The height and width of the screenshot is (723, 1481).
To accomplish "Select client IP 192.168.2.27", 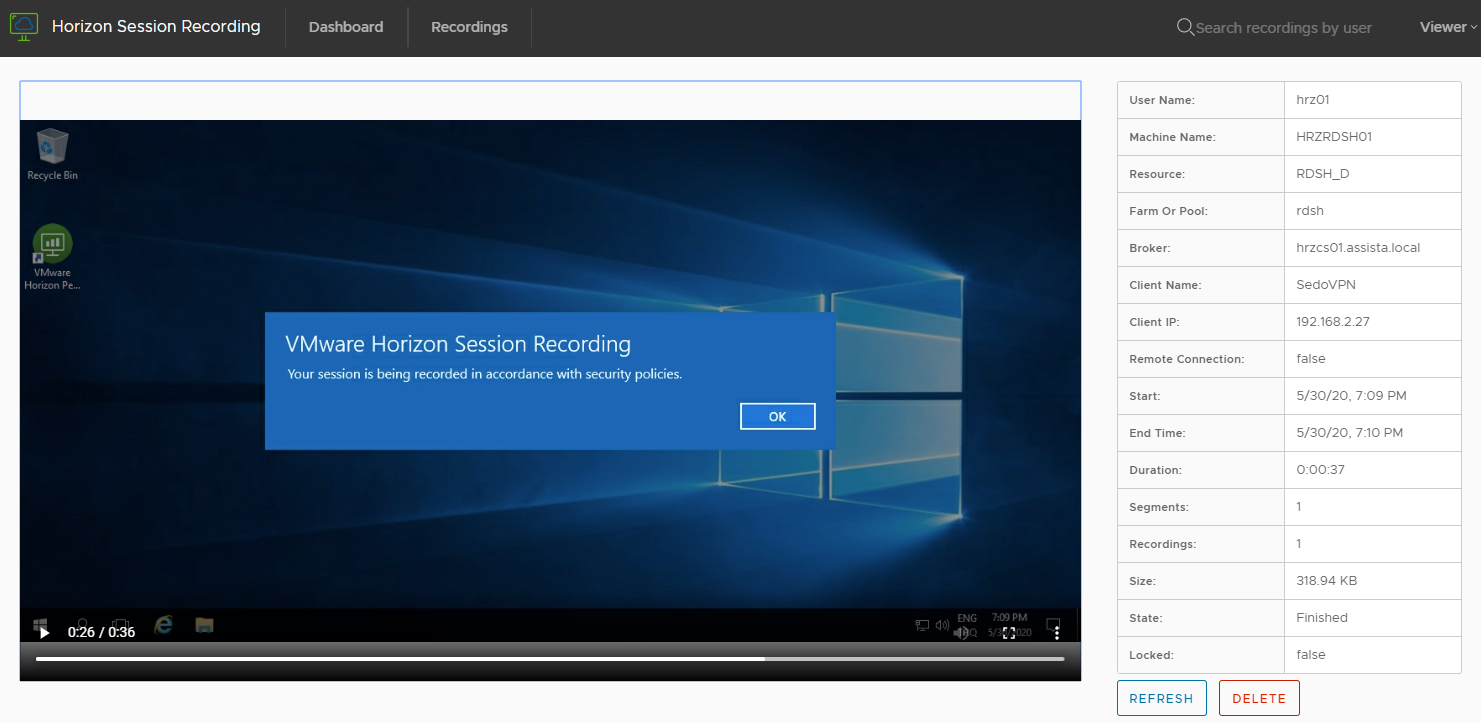I will (1333, 322).
